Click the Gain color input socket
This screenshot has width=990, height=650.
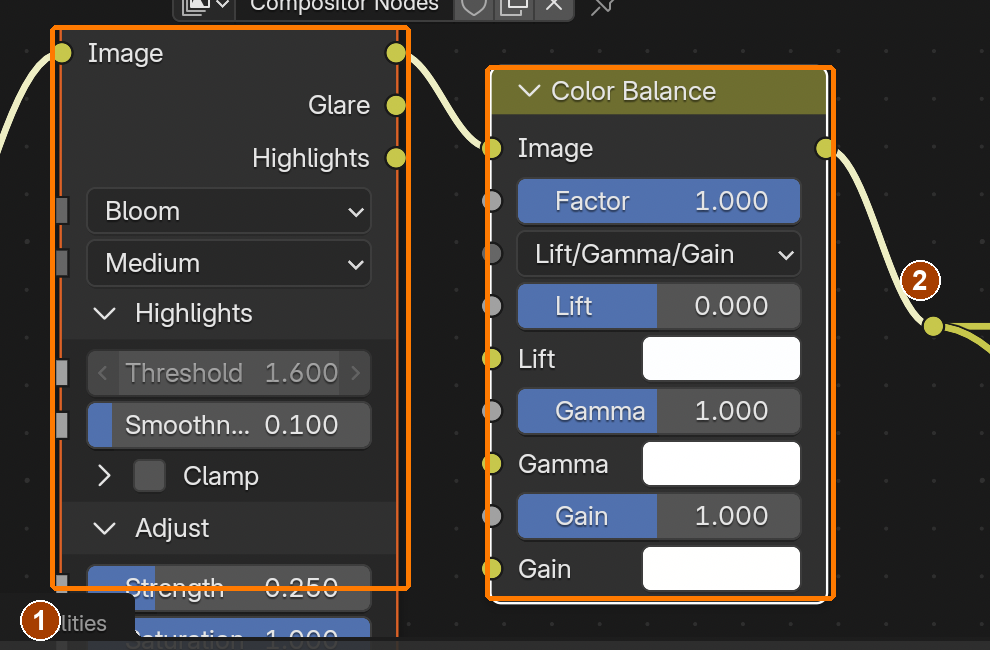pyautogui.click(x=492, y=569)
